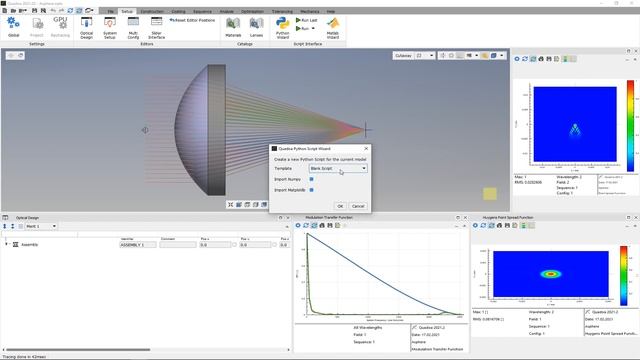
Task: Save the Modulation Transfer Function plot
Action: pos(330,225)
